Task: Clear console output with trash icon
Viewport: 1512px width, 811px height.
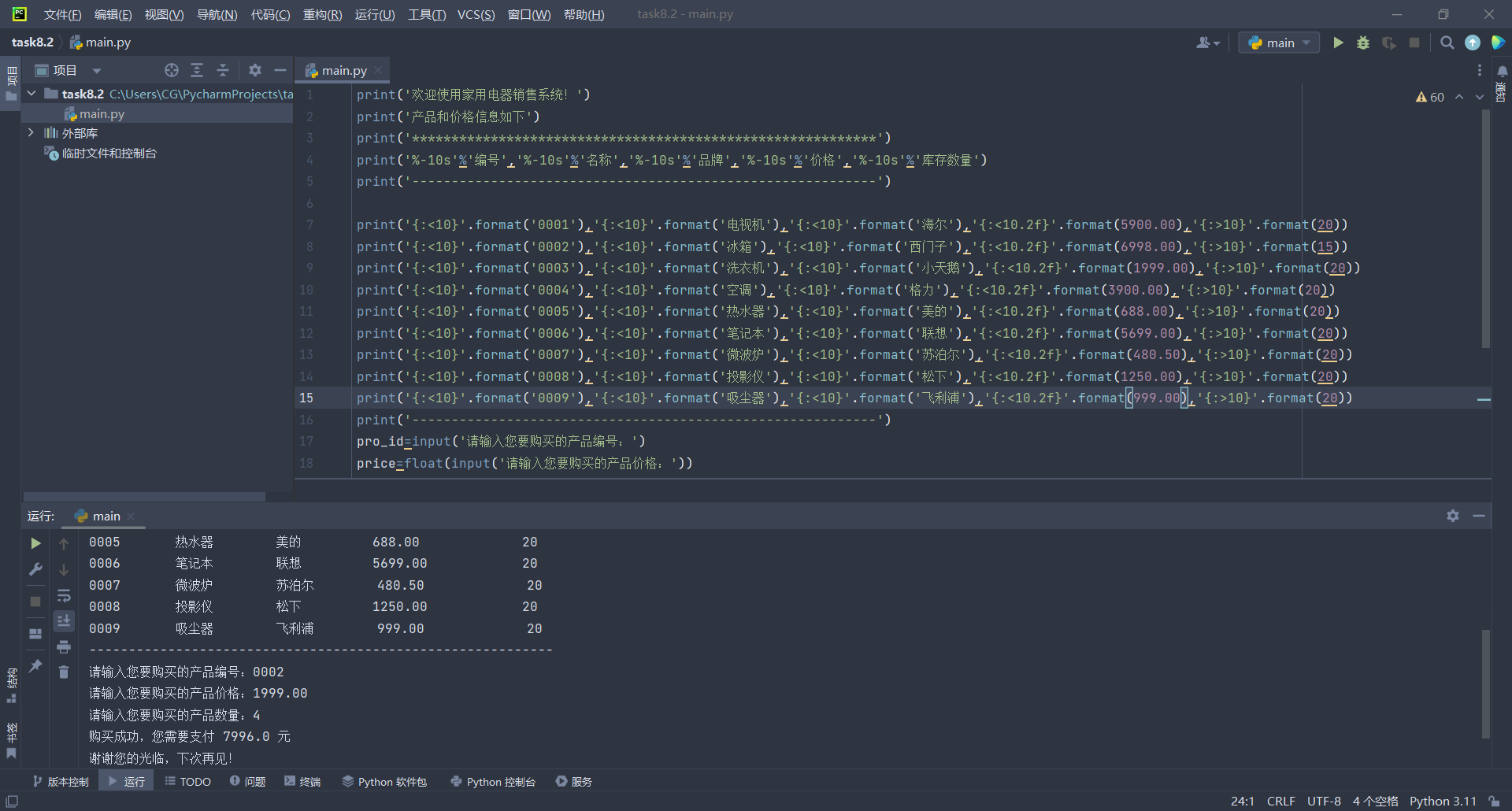Action: coord(64,672)
